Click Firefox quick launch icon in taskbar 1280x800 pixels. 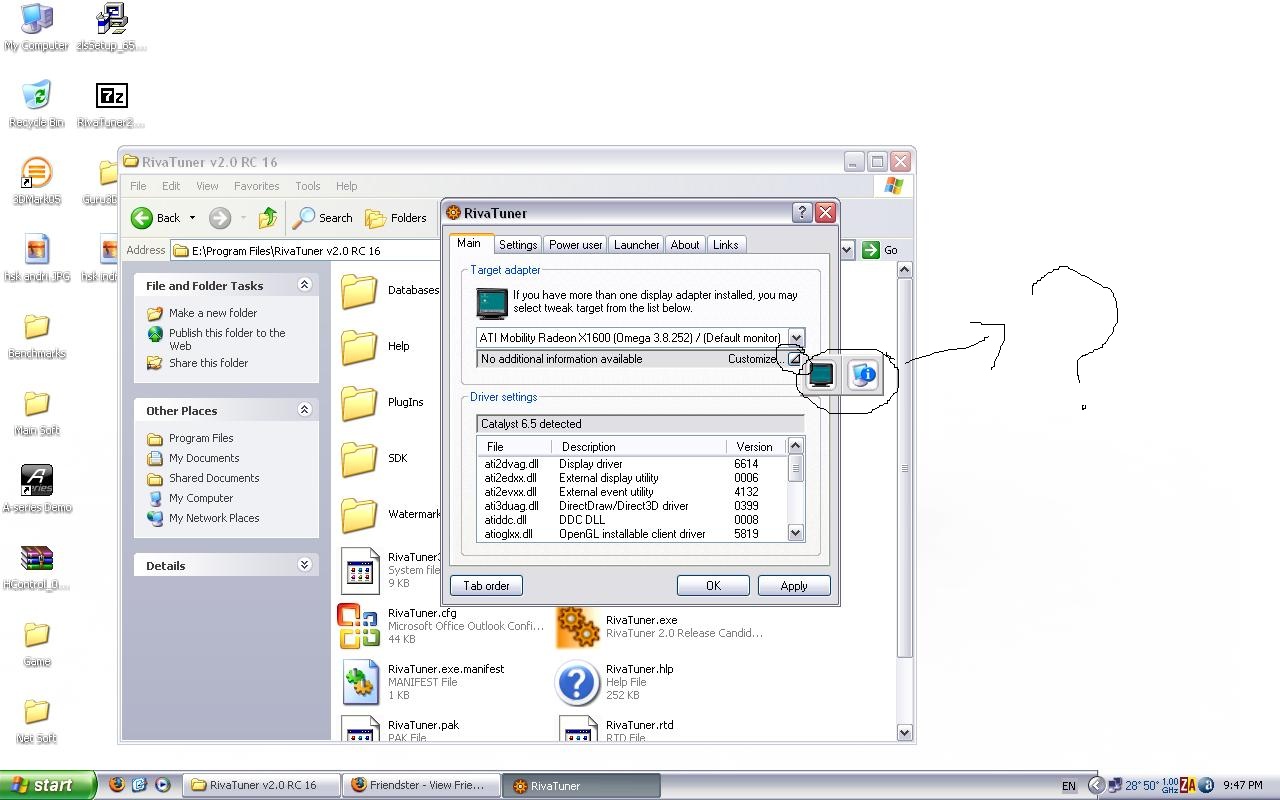click(x=117, y=785)
